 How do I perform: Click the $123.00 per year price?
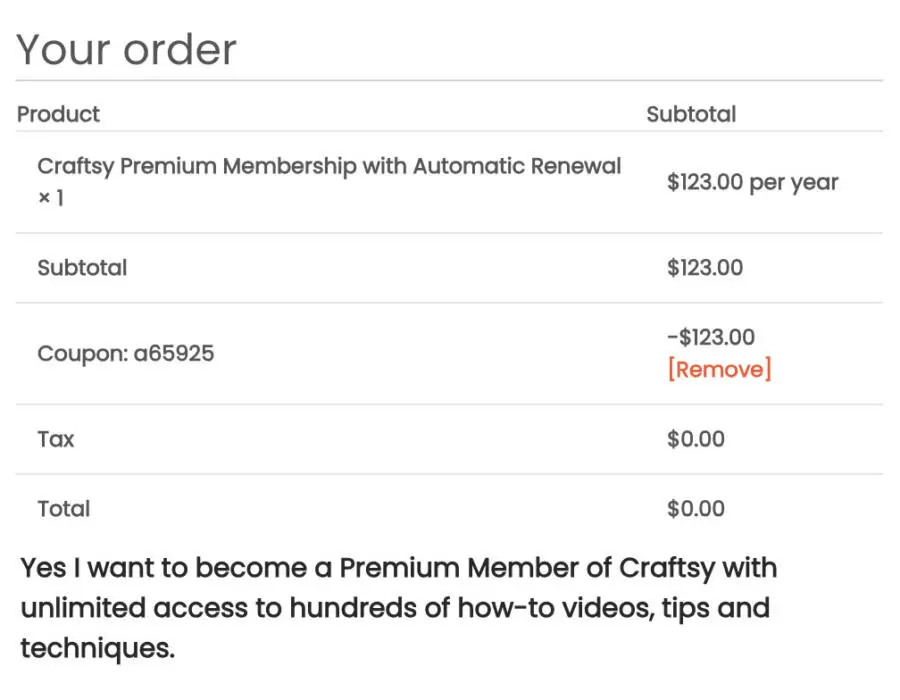tap(752, 182)
